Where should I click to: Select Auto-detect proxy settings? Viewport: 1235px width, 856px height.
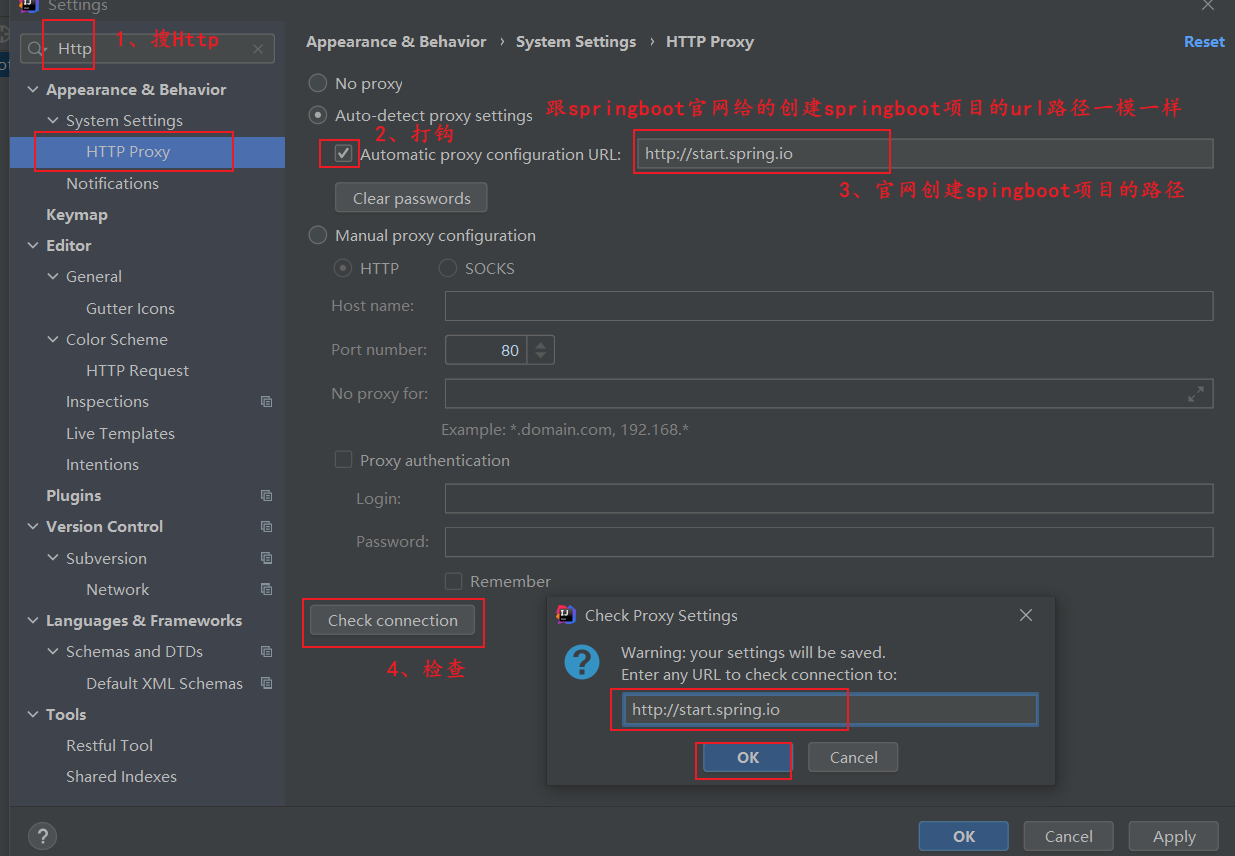(318, 116)
